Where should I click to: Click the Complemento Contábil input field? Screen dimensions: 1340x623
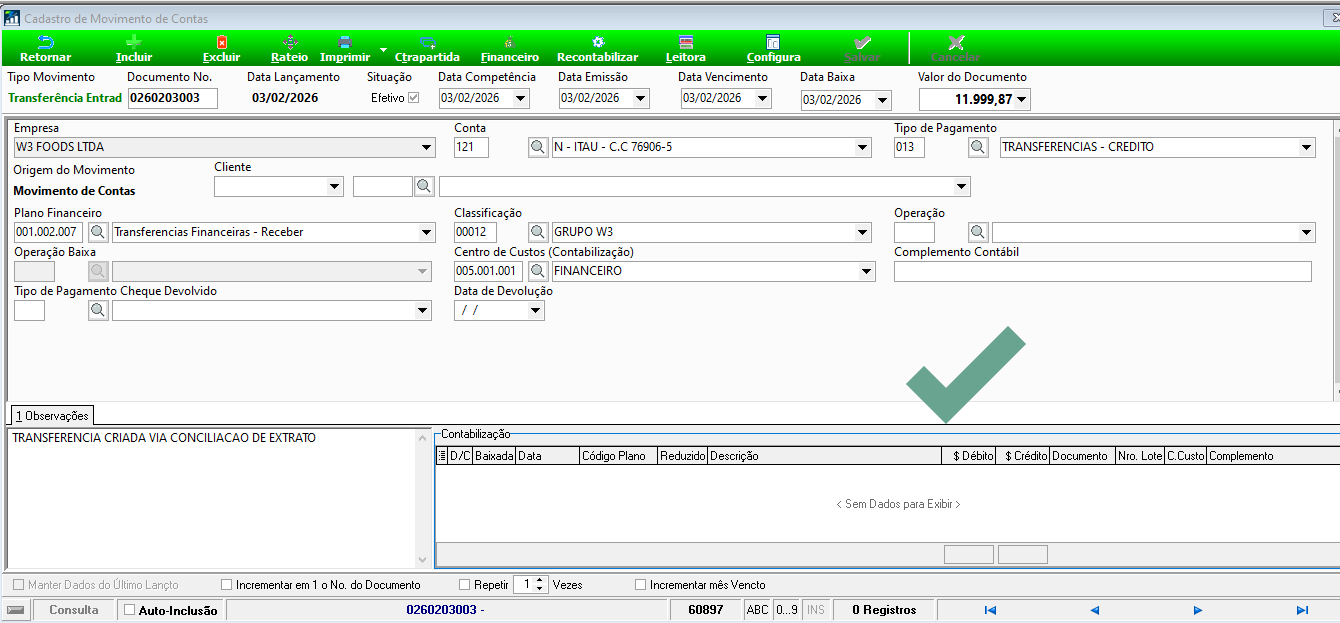tap(1103, 271)
